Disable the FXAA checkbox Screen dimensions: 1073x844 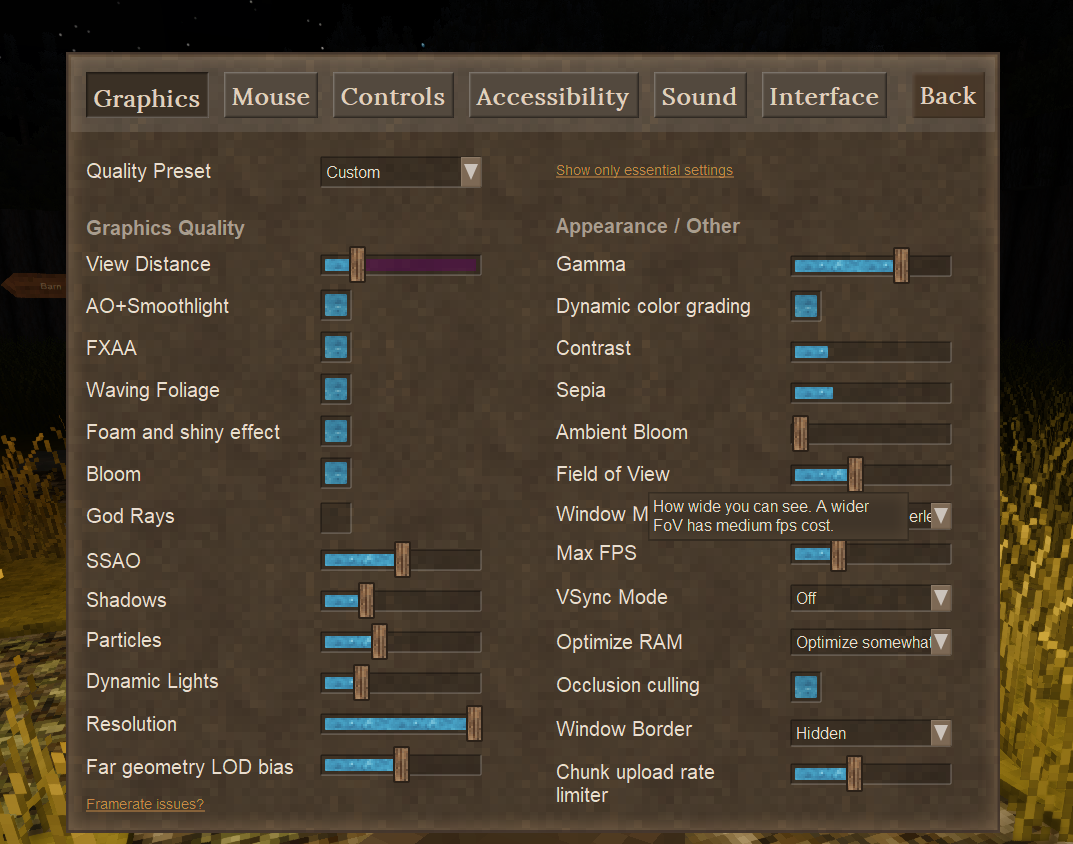tap(336, 347)
